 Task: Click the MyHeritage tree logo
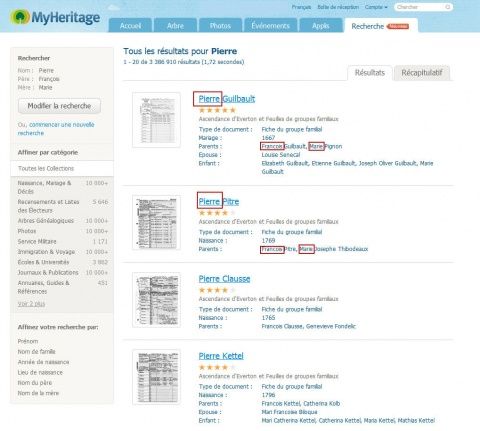pyautogui.click(x=20, y=17)
